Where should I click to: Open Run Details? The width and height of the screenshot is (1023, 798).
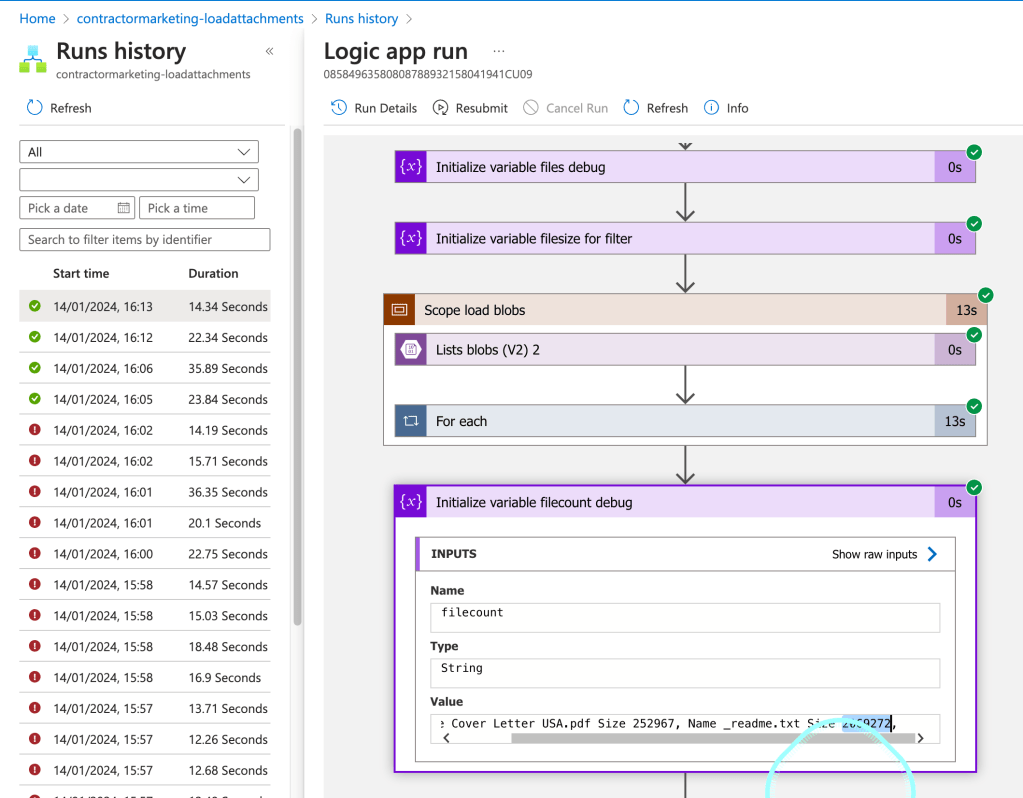point(374,108)
